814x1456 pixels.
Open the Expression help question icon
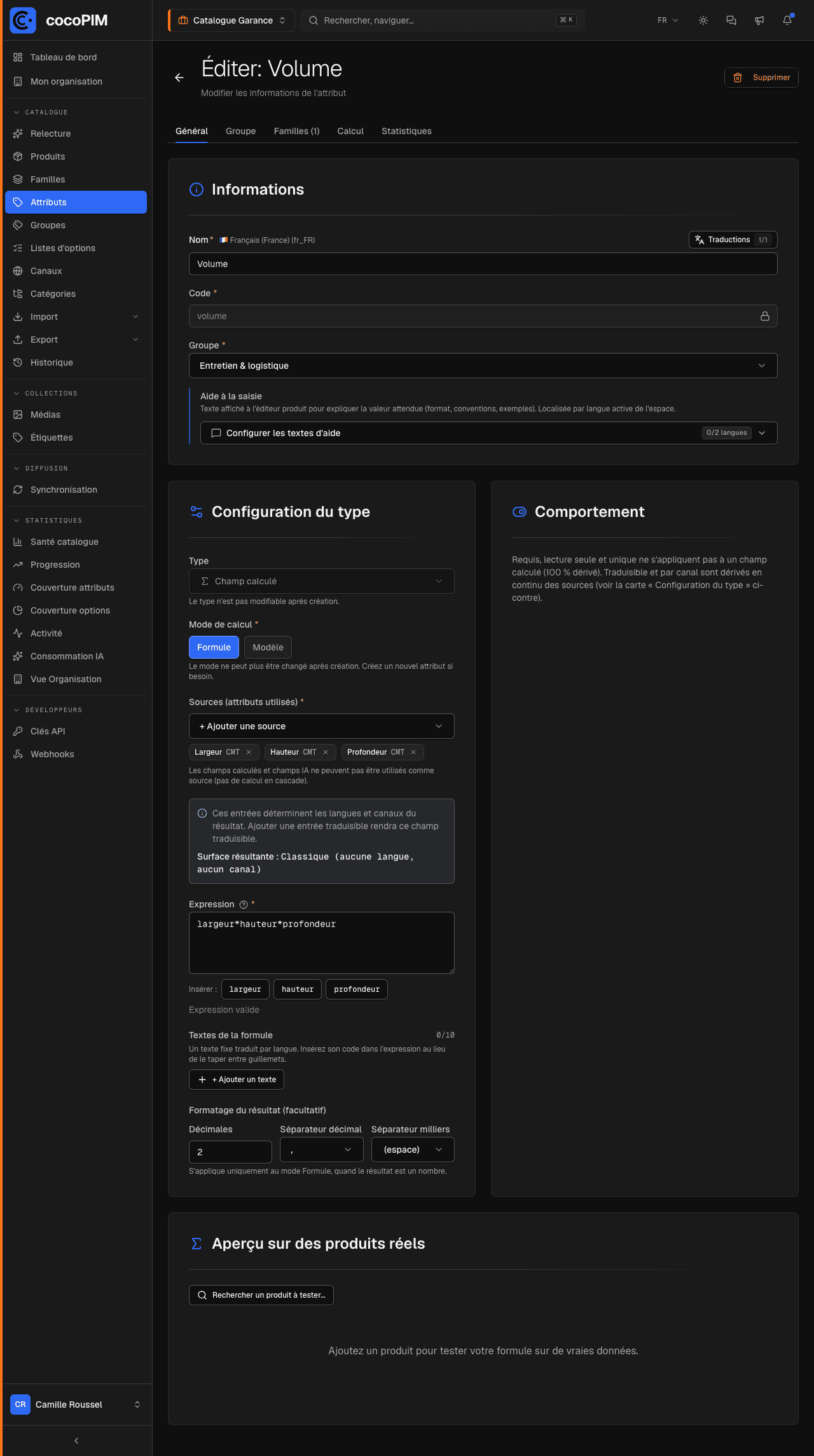(244, 905)
